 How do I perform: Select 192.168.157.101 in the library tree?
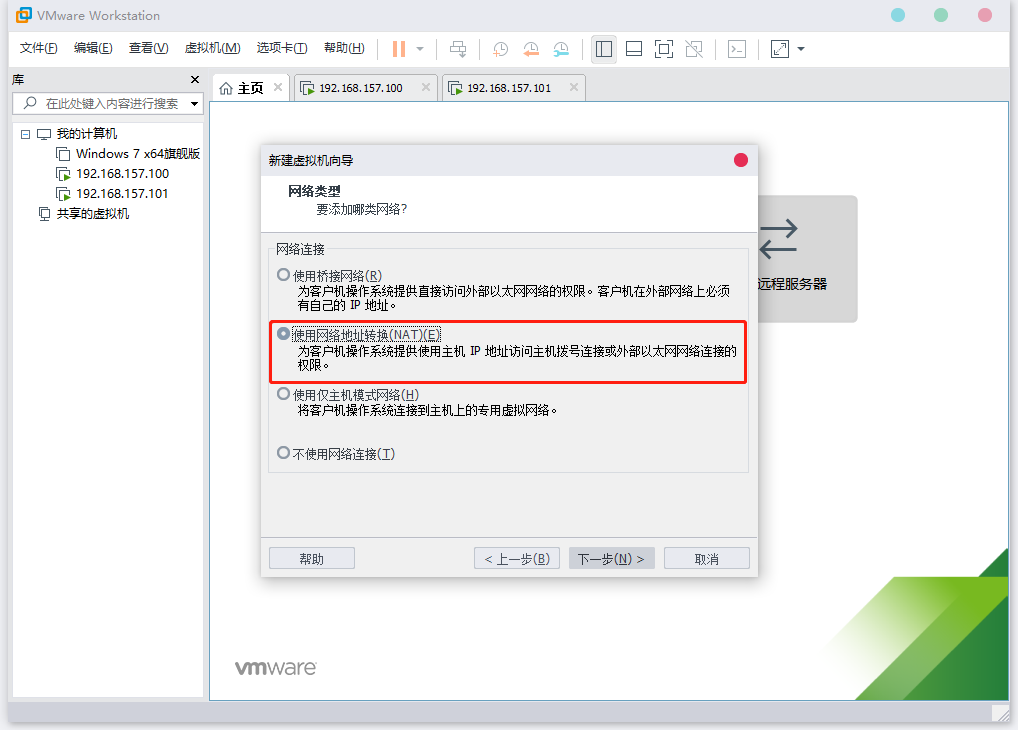(122, 194)
